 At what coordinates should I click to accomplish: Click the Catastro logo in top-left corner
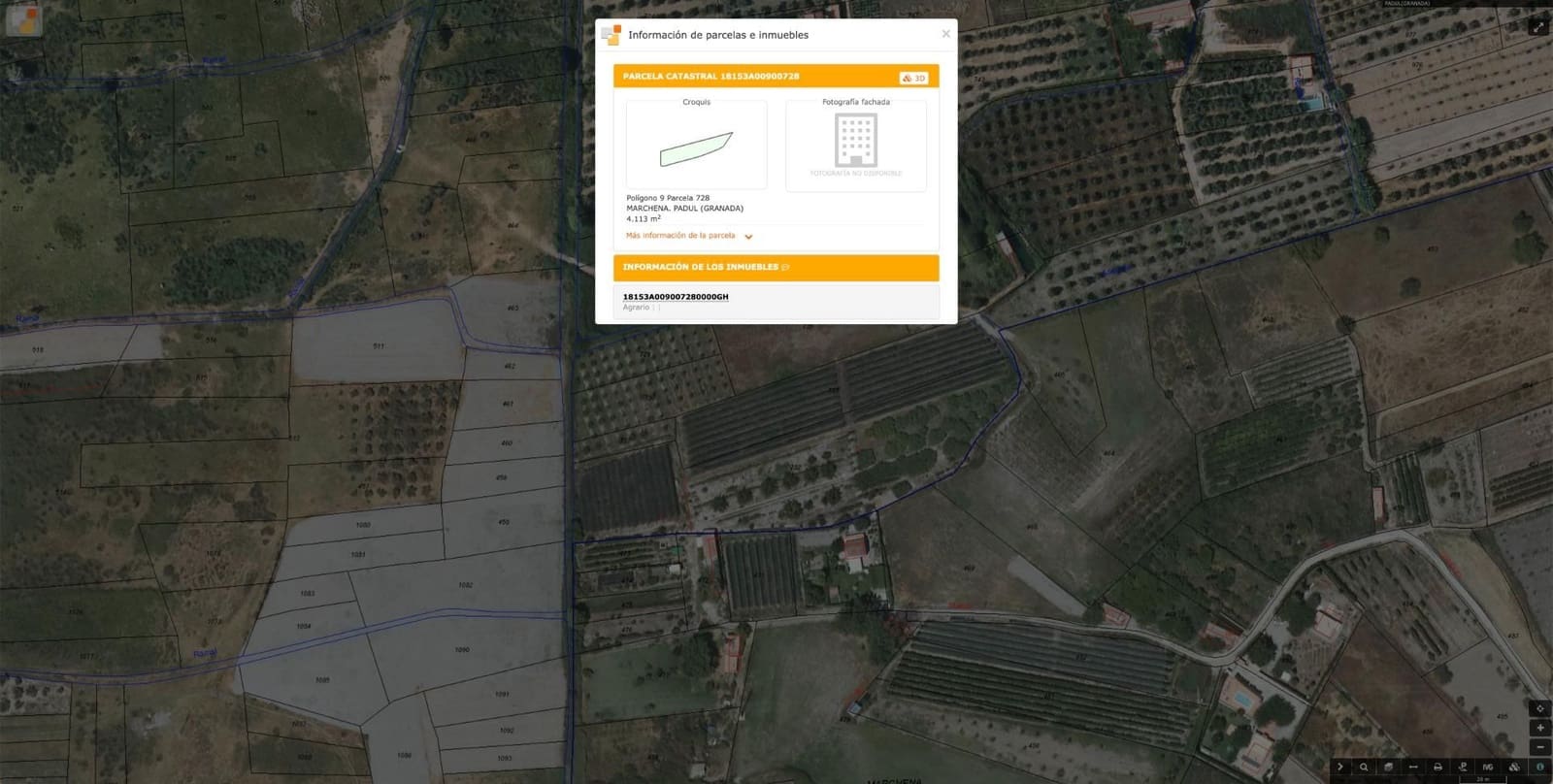[x=23, y=19]
